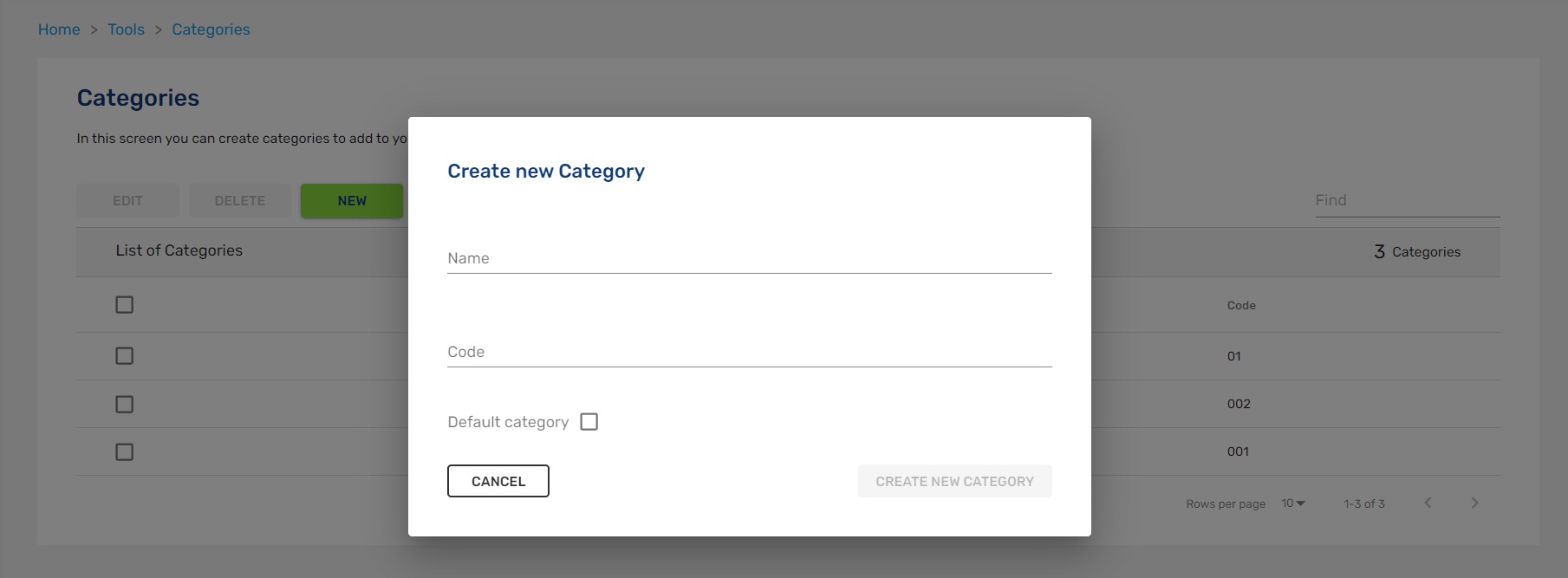Click Create New Category button

[x=954, y=481]
